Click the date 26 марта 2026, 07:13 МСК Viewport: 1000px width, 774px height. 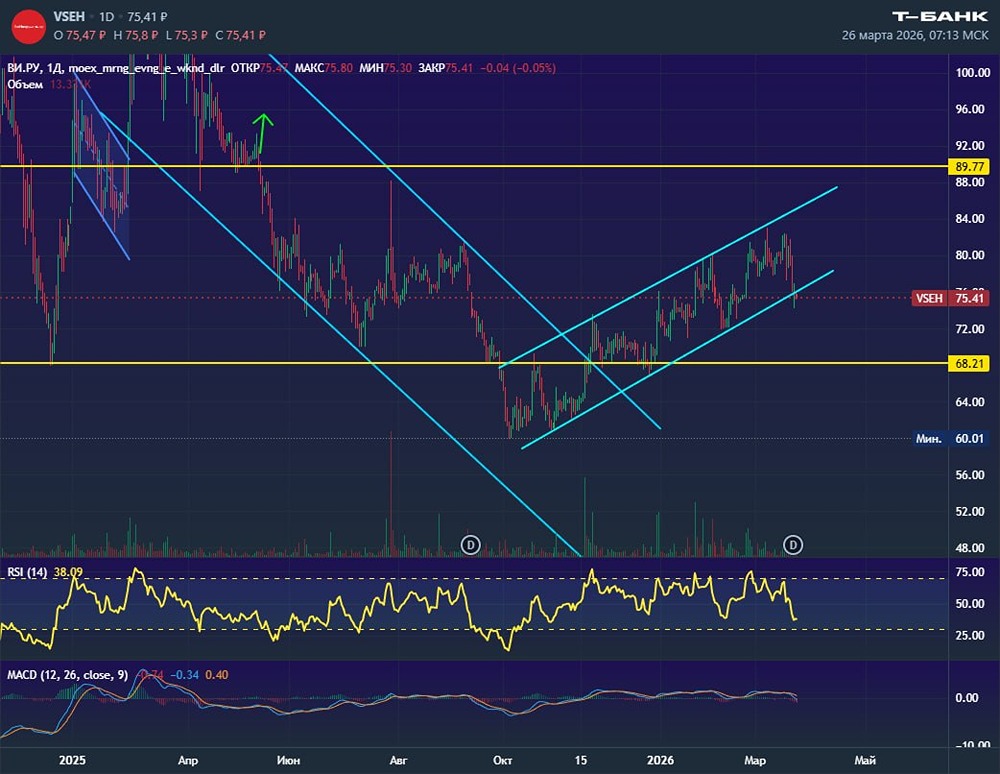tap(915, 35)
